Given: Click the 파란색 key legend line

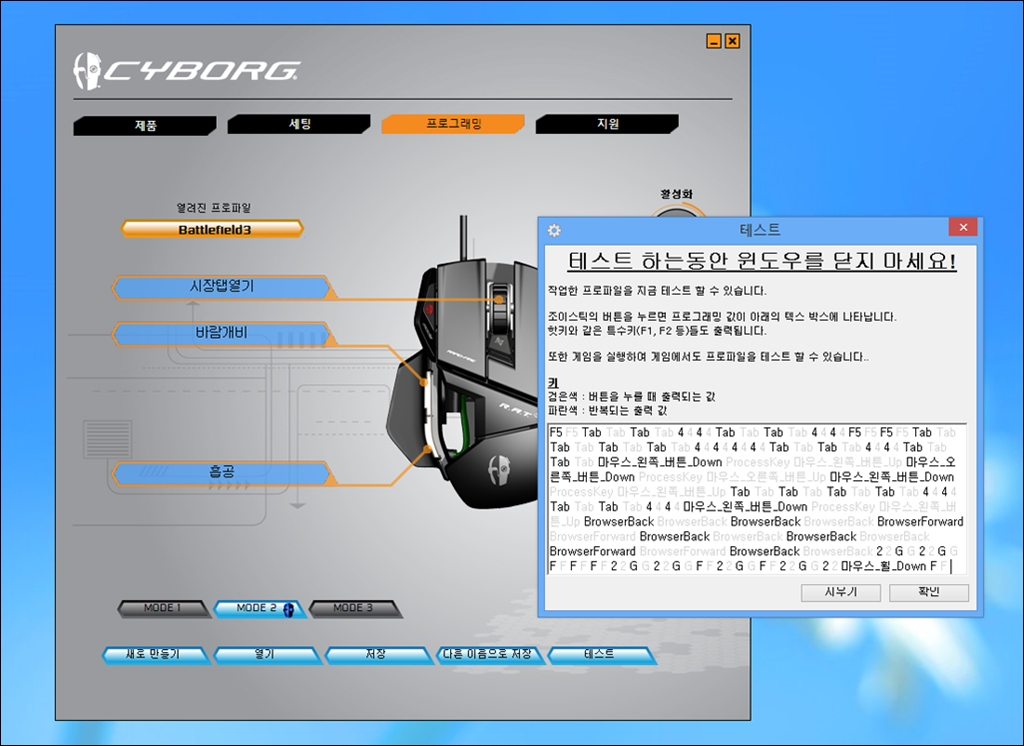Looking at the screenshot, I should click(608, 411).
